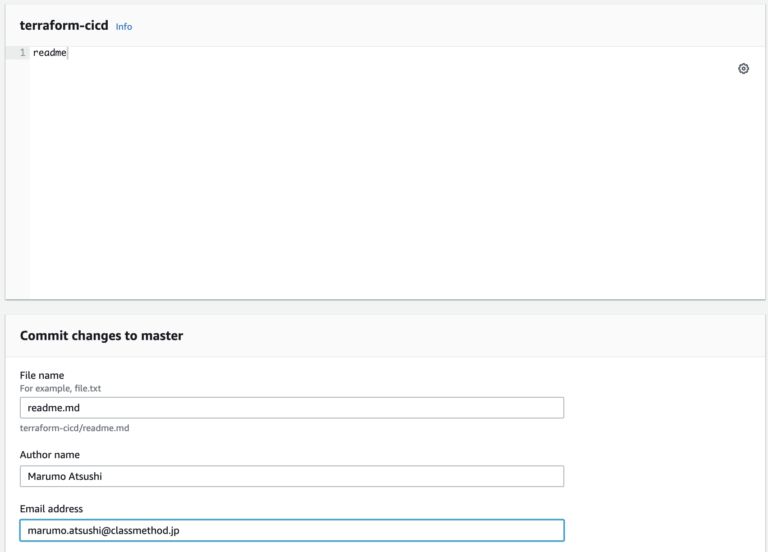Select the Email address input box
The image size is (768, 552).
tap(291, 530)
